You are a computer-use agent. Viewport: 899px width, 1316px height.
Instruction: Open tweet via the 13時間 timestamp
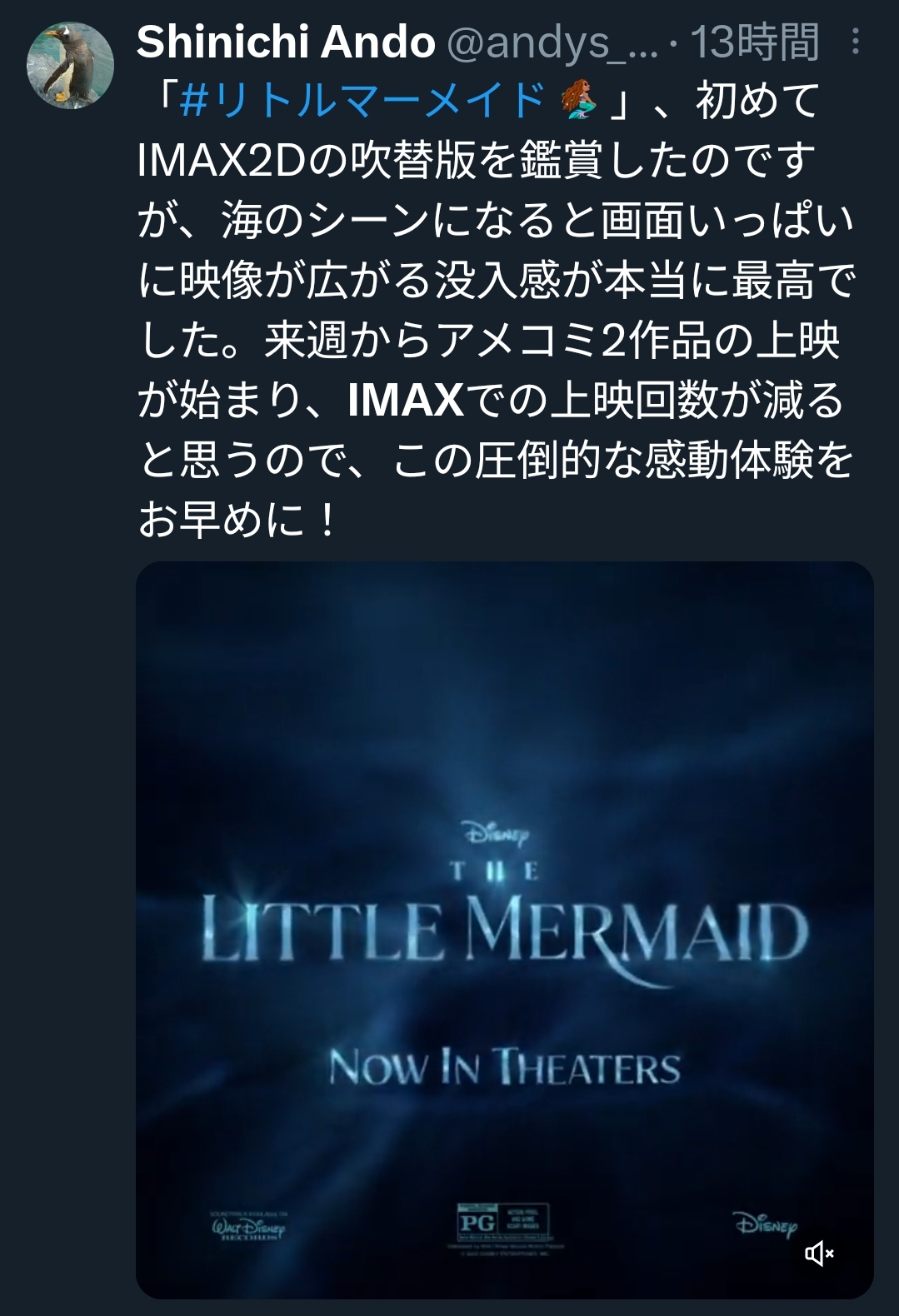756,42
